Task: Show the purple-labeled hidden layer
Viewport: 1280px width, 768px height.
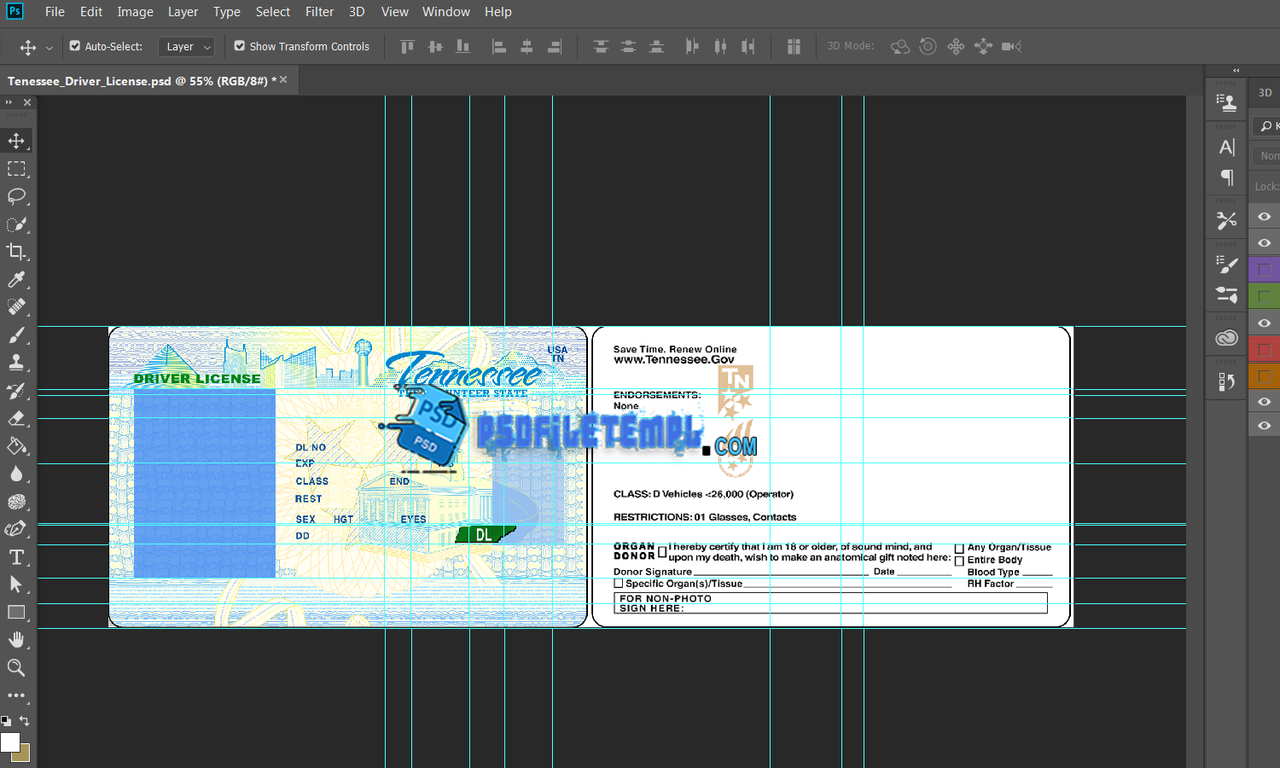Action: (x=1264, y=270)
